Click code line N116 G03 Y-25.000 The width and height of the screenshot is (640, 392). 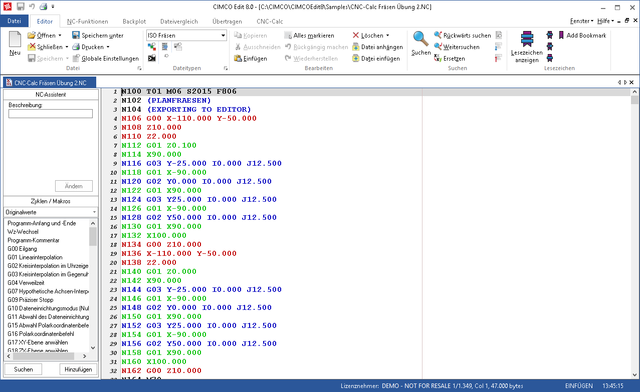201,163
